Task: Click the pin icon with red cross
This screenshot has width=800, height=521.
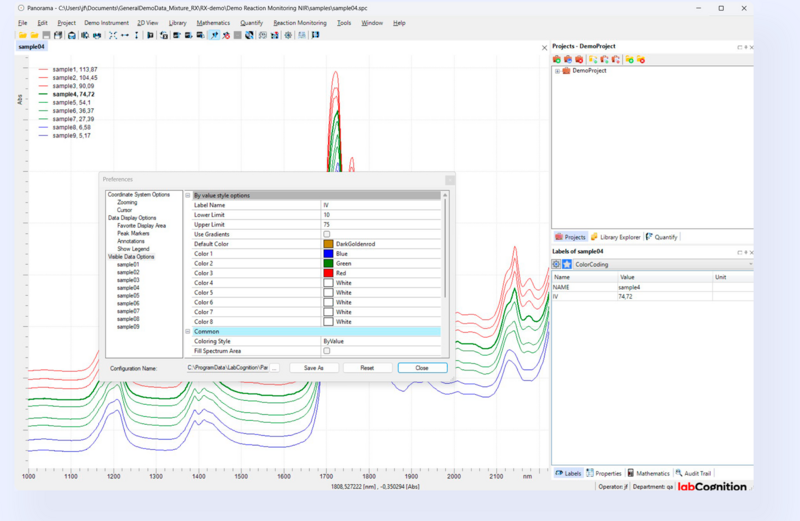Action: coord(226,35)
